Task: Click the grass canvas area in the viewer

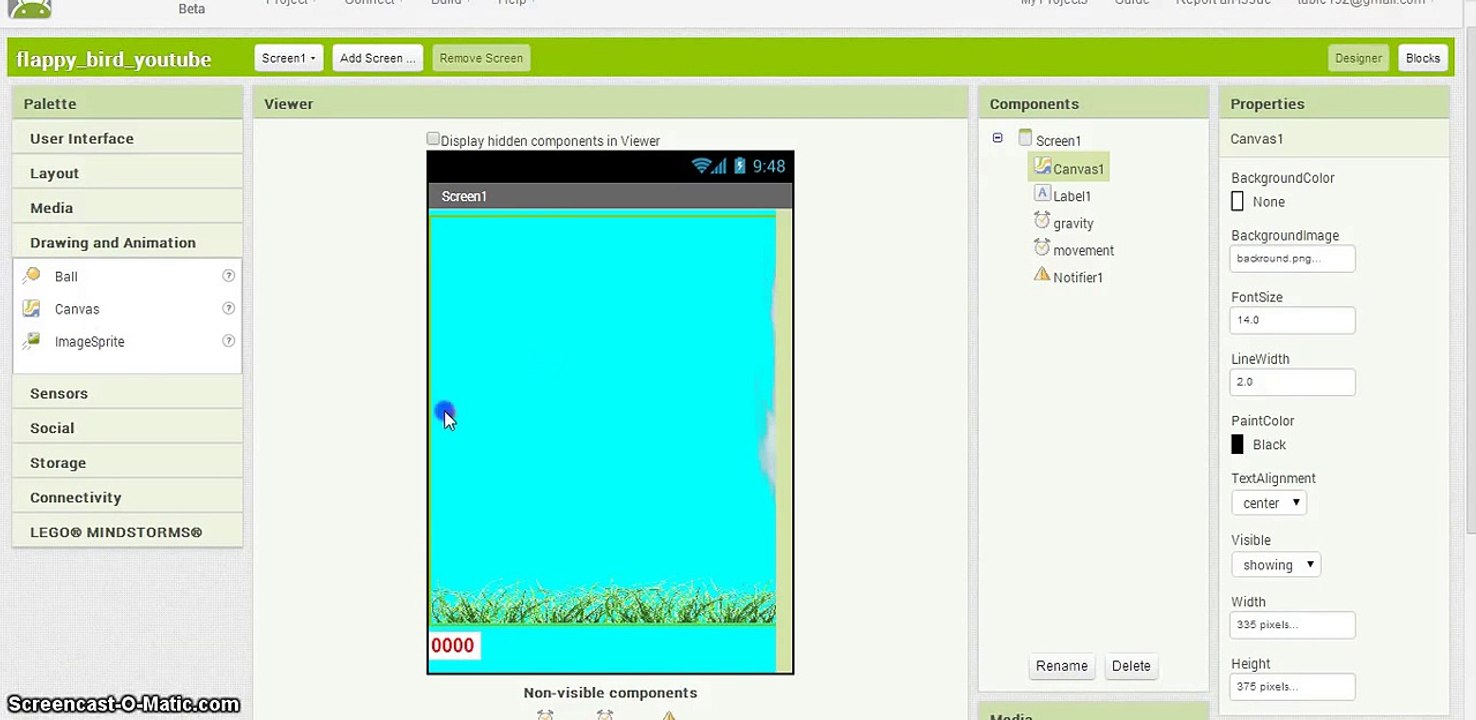Action: click(602, 602)
